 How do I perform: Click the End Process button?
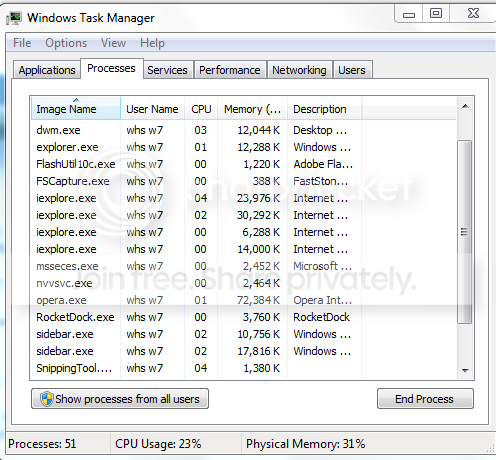pos(425,399)
